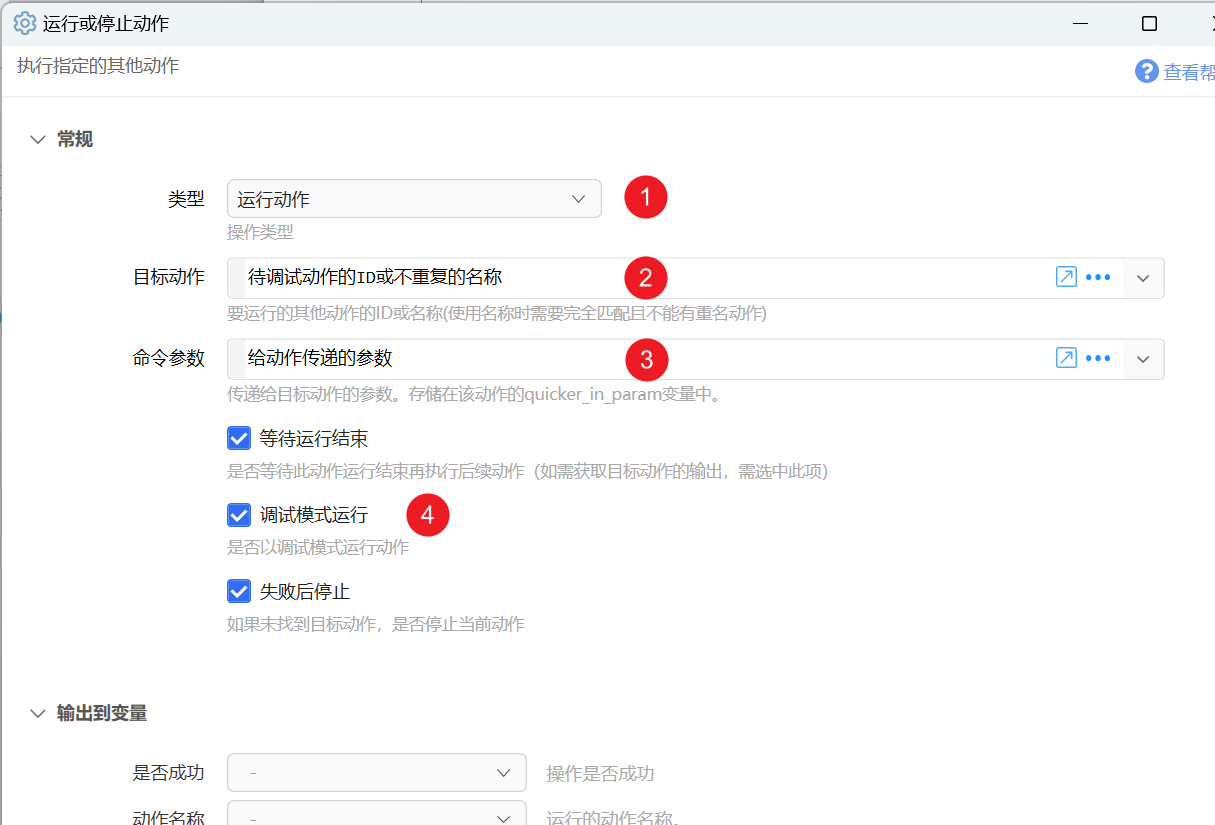The height and width of the screenshot is (825, 1215).
Task: Toggle the 等待运行结束 checkbox
Action: point(239,438)
